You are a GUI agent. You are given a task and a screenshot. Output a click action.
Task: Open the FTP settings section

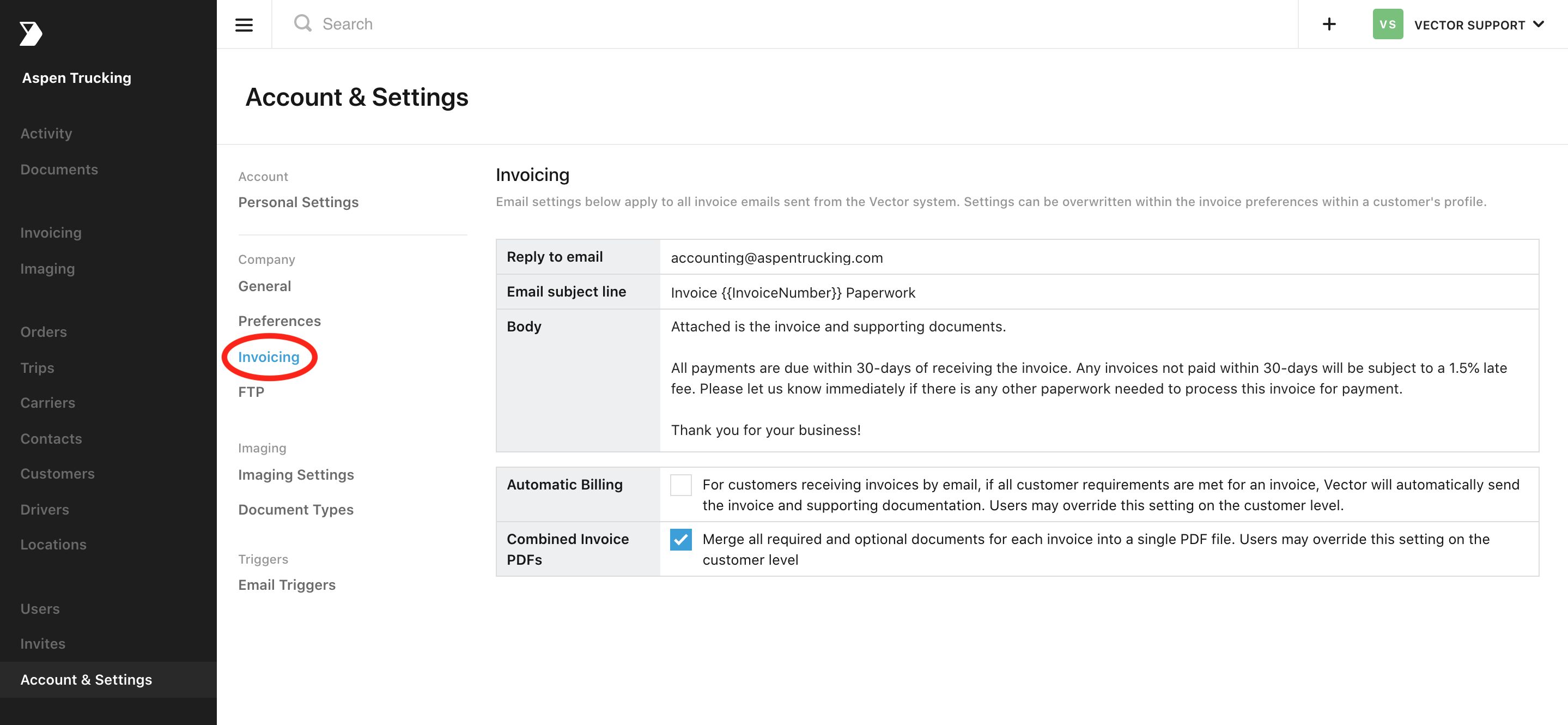click(251, 392)
